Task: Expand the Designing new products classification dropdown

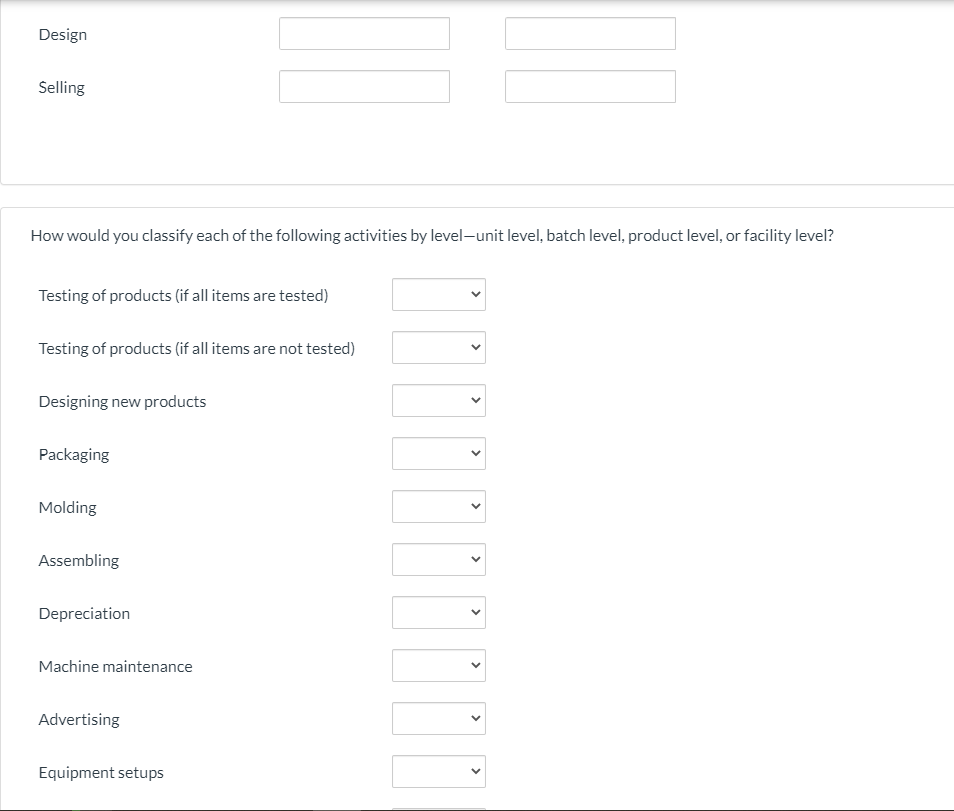Action: pyautogui.click(x=438, y=400)
